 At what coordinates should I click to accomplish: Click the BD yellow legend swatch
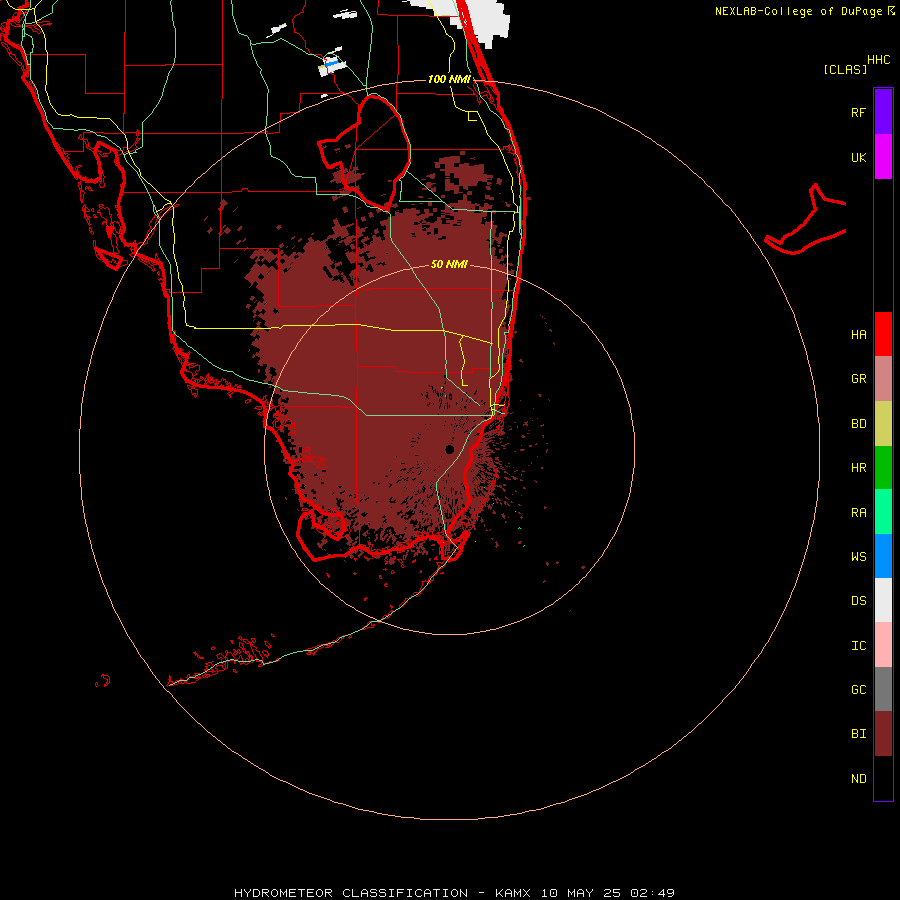click(883, 424)
